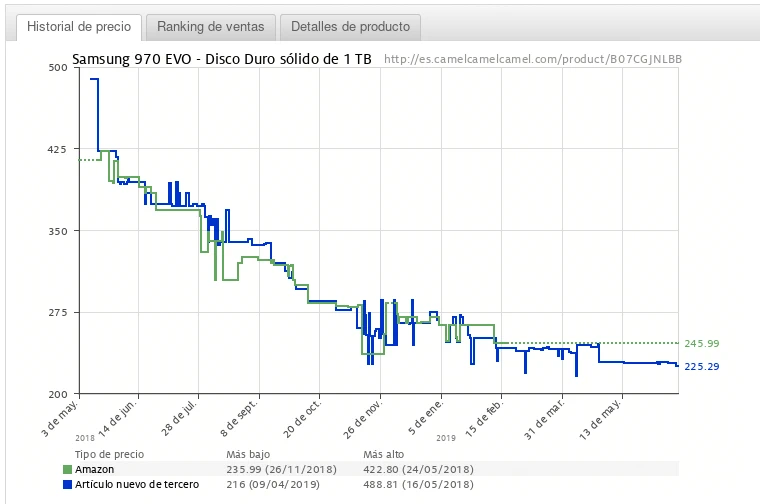
Task: Click the Samsung 970 EVO chart title
Action: 222,59
